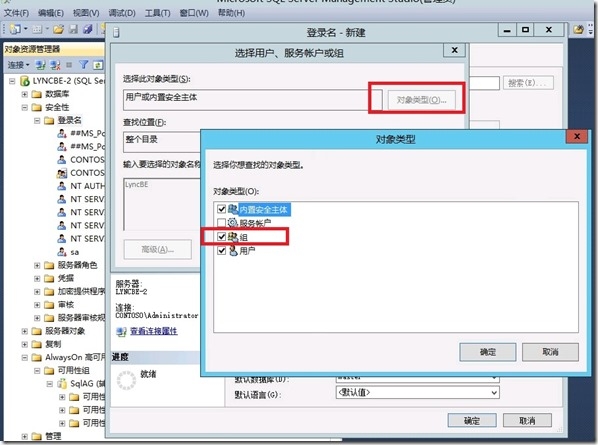This screenshot has width=598, height=445.
Task: Click the top-right toolbar icon in main window
Action: (579, 29)
